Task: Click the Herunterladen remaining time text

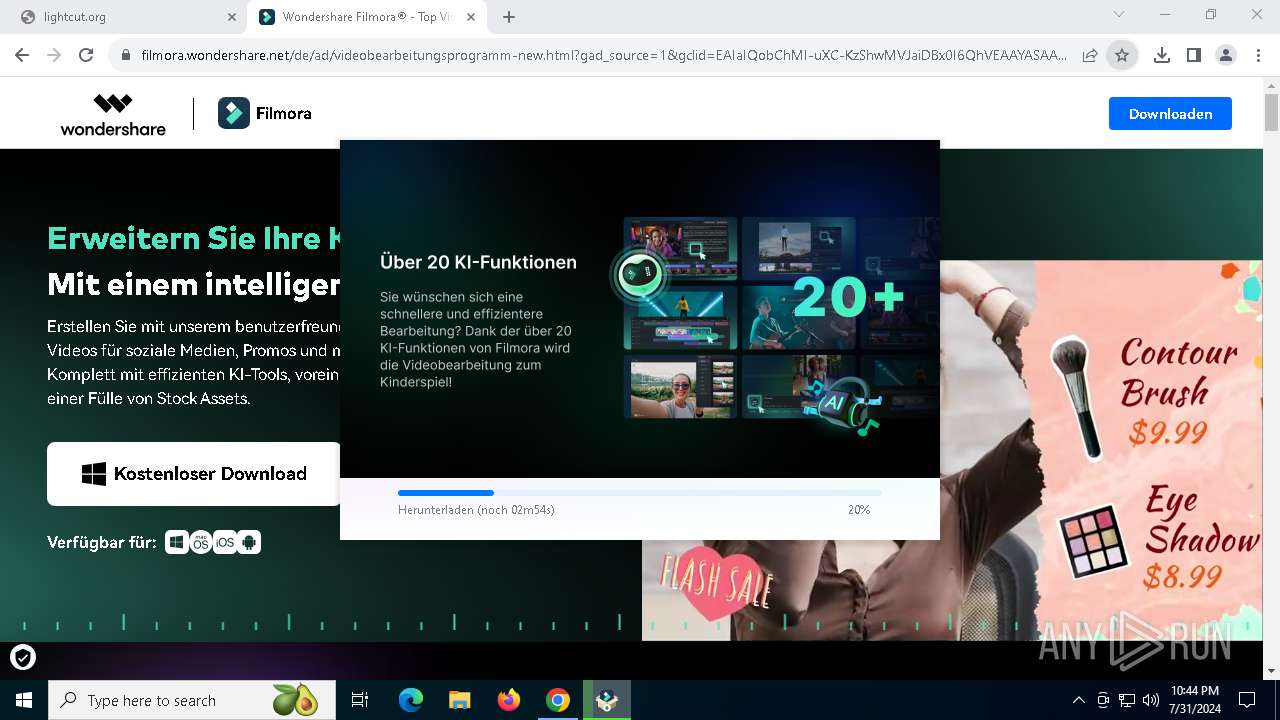Action: 476,510
